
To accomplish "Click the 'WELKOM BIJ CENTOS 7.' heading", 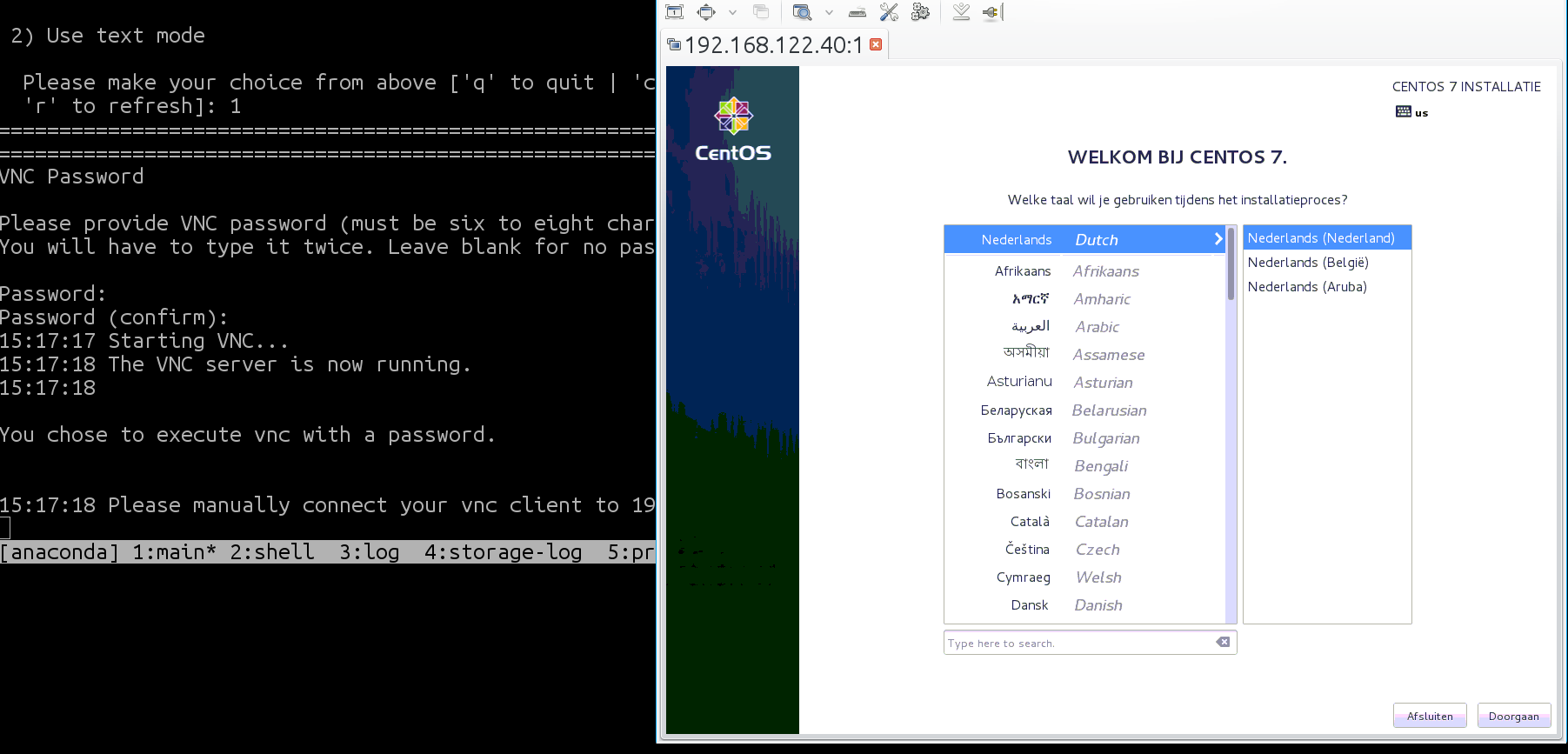I will tap(1178, 157).
